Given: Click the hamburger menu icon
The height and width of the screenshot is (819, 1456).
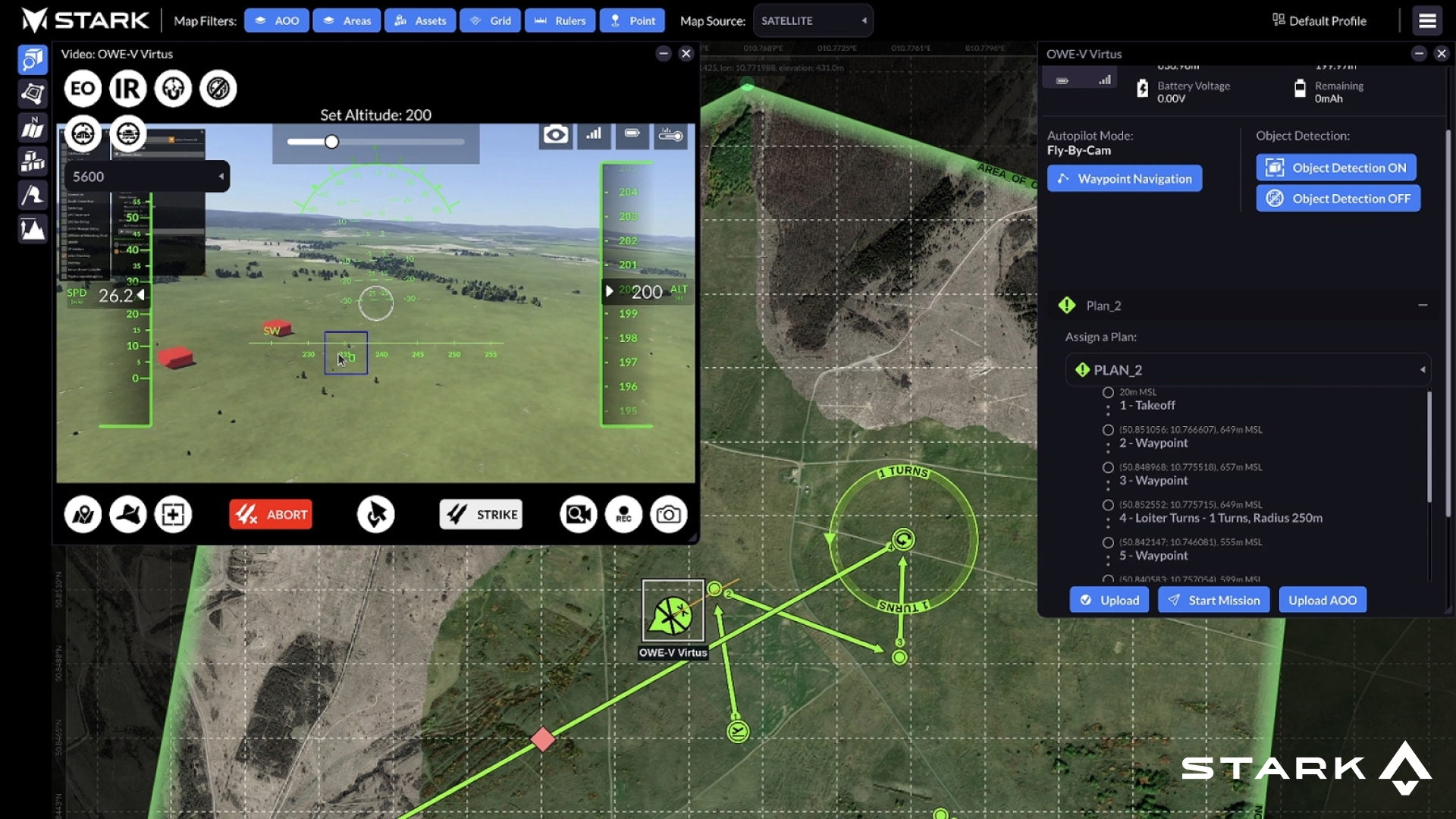Looking at the screenshot, I should coord(1427,20).
